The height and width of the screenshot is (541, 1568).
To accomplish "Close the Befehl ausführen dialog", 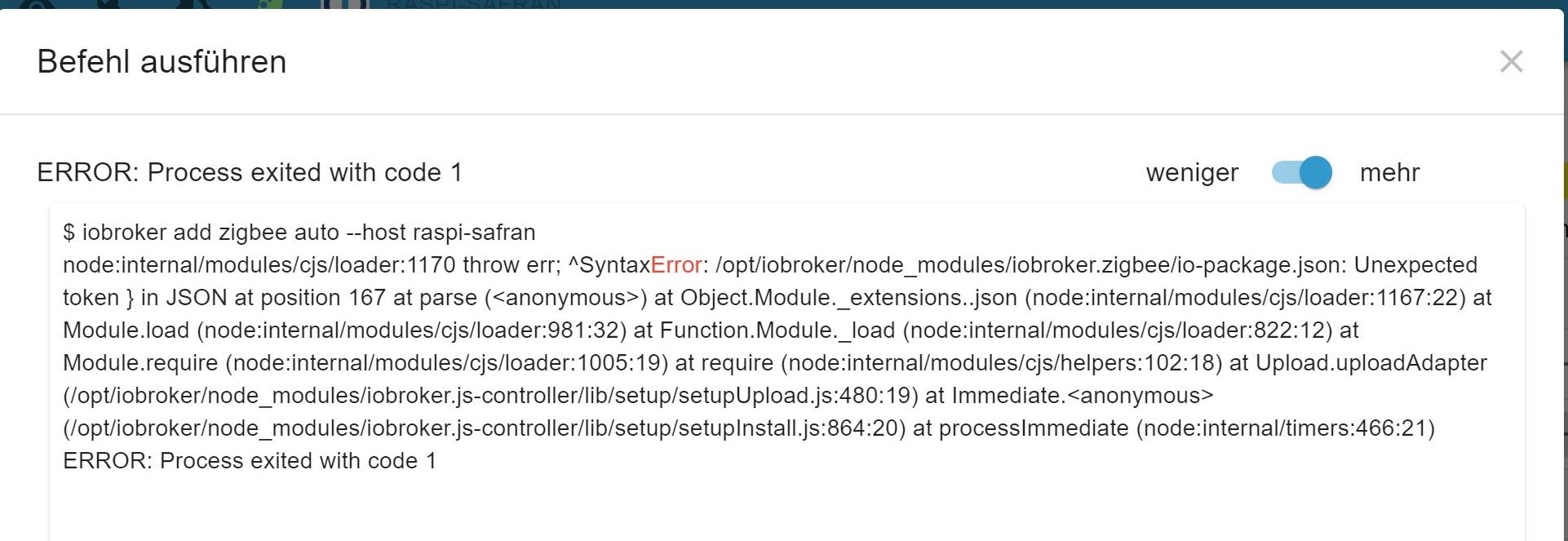I will [x=1511, y=61].
